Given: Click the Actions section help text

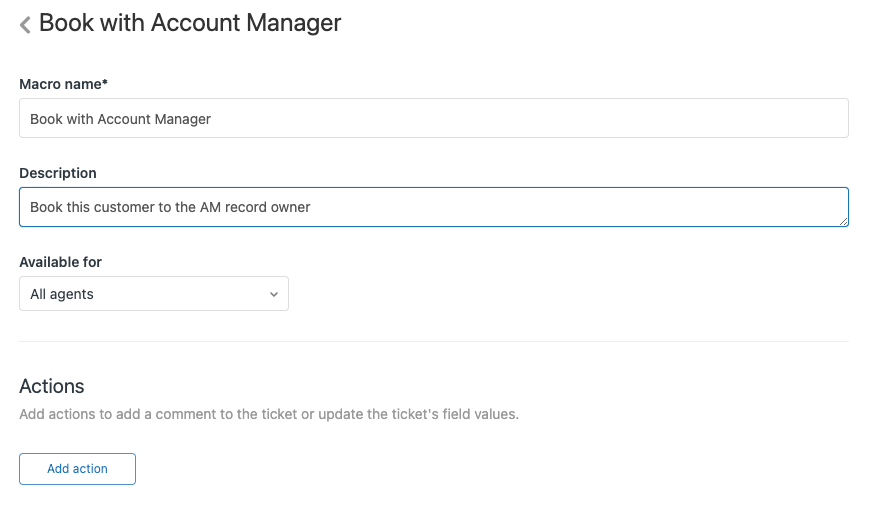Looking at the screenshot, I should tap(269, 414).
